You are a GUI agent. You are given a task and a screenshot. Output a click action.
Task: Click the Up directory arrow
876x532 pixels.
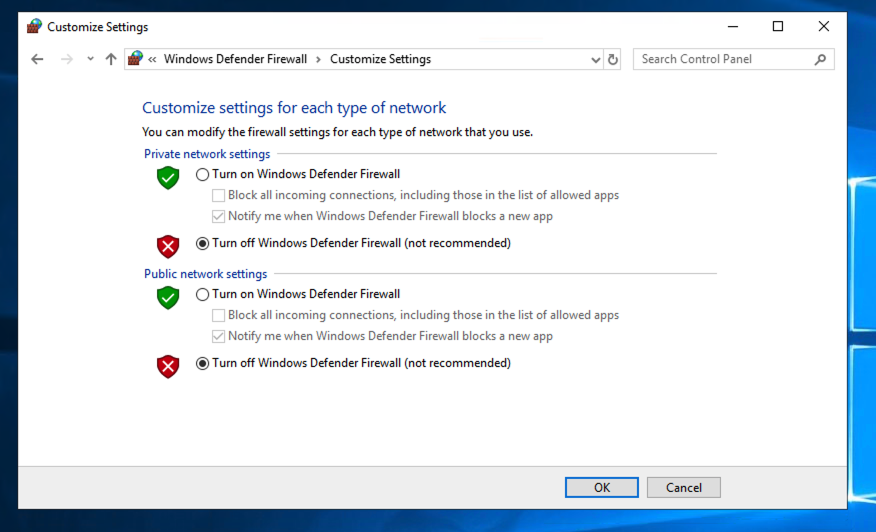(x=111, y=59)
